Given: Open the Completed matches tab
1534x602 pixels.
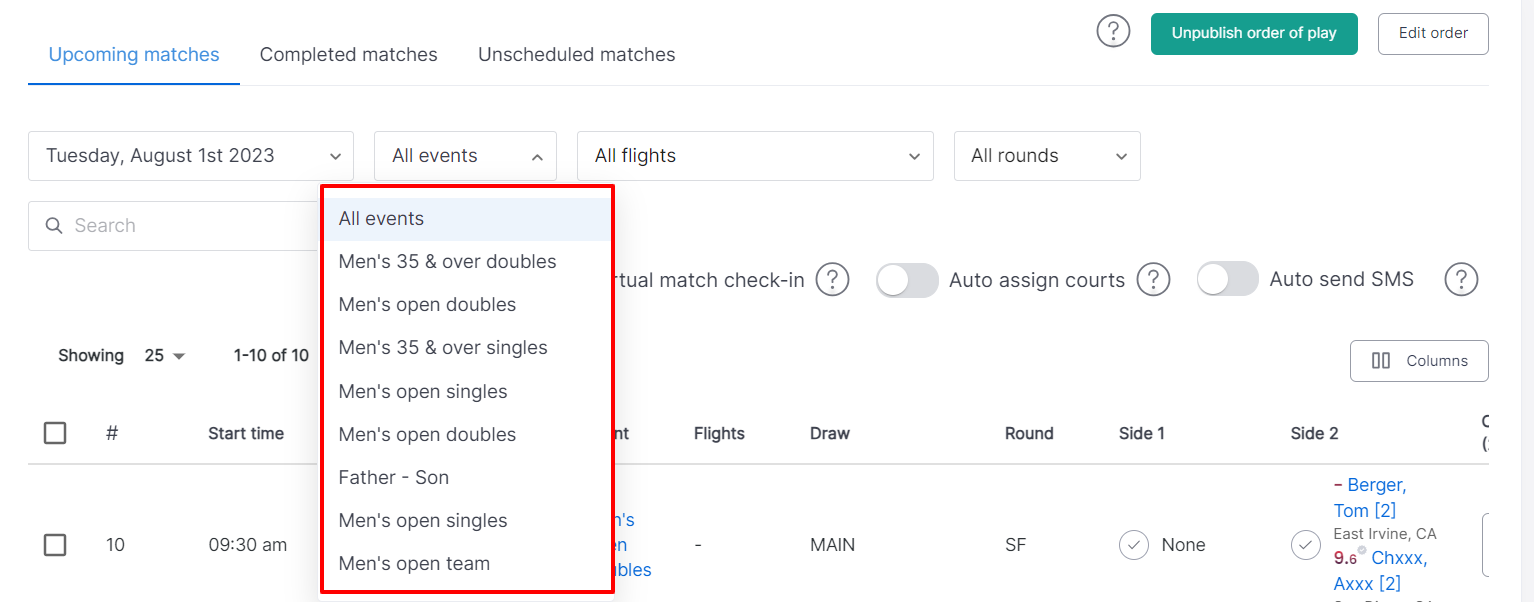Looking at the screenshot, I should click(x=348, y=55).
